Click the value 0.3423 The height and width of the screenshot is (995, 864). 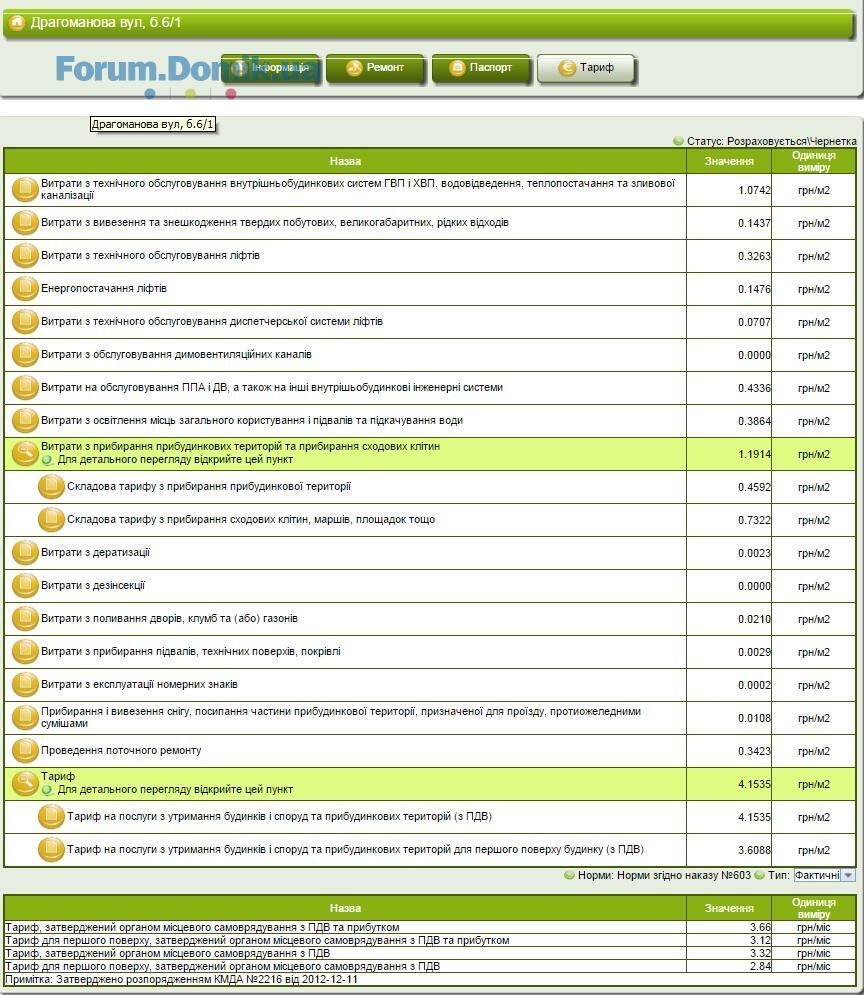[x=754, y=751]
